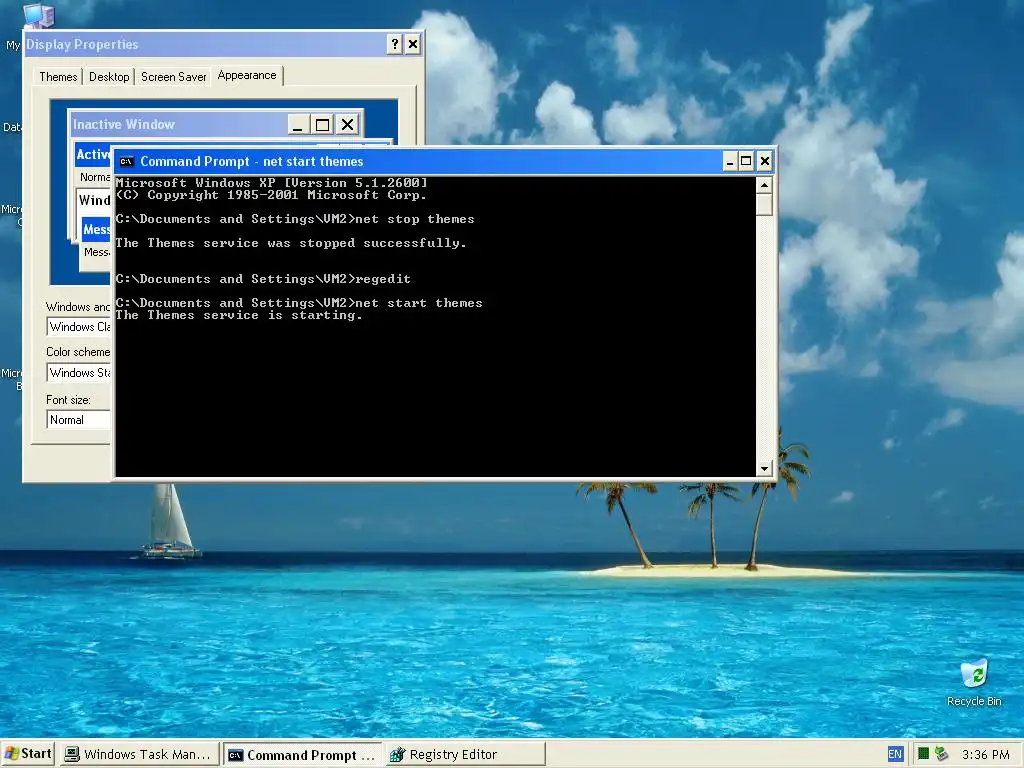
Task: Click the Command Prompt scroll down arrow
Action: click(764, 468)
